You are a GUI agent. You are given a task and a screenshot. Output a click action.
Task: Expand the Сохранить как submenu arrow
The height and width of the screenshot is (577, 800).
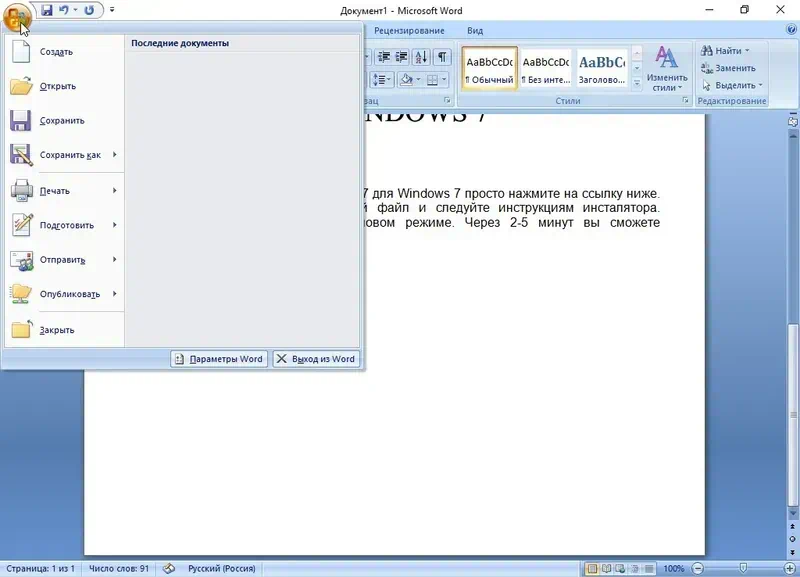click(x=115, y=155)
